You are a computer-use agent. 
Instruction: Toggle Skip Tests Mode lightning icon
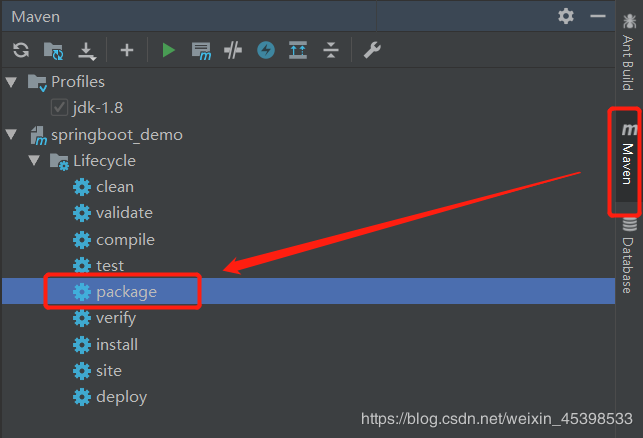(266, 50)
